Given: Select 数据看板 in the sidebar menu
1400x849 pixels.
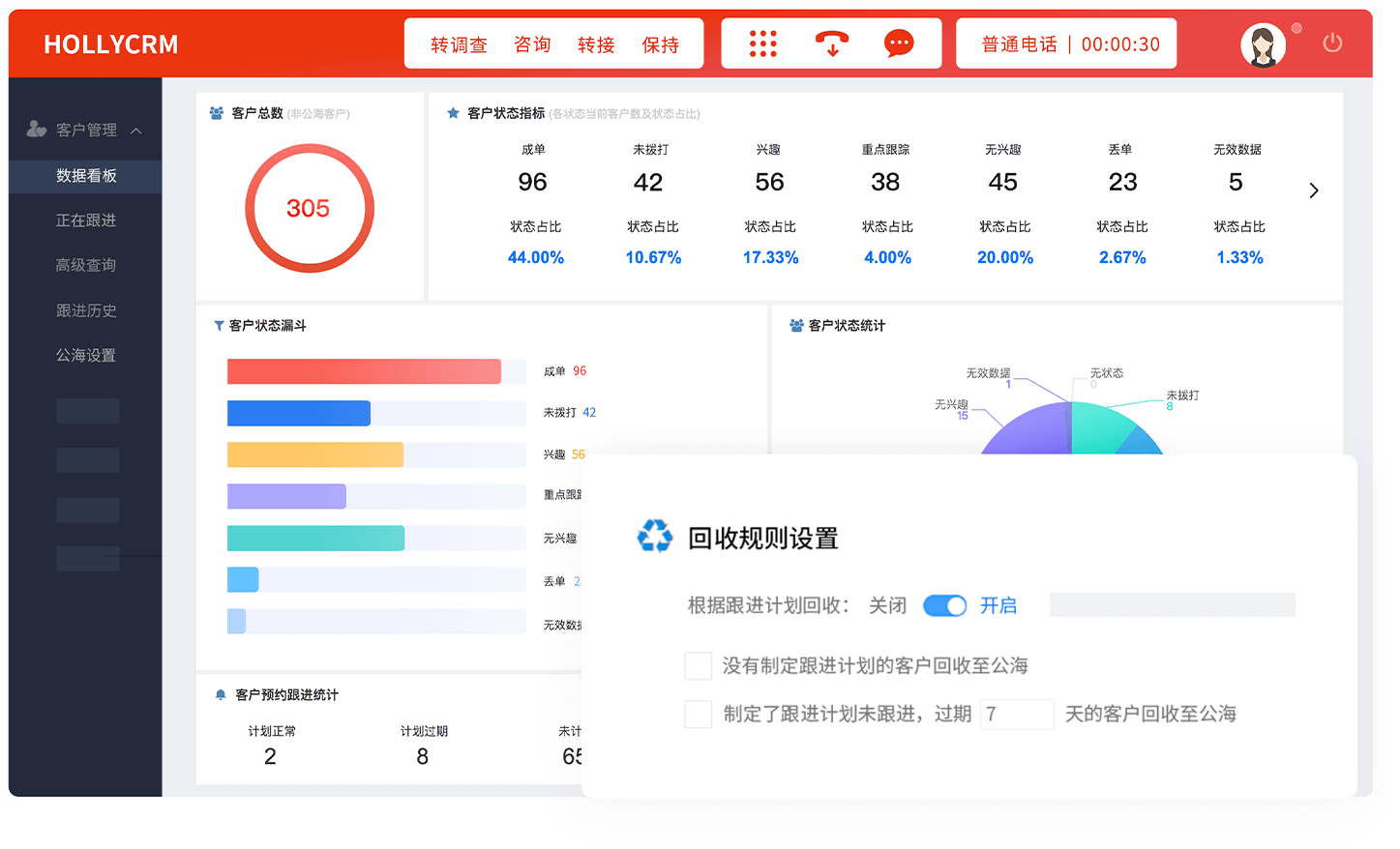Looking at the screenshot, I should [x=84, y=176].
